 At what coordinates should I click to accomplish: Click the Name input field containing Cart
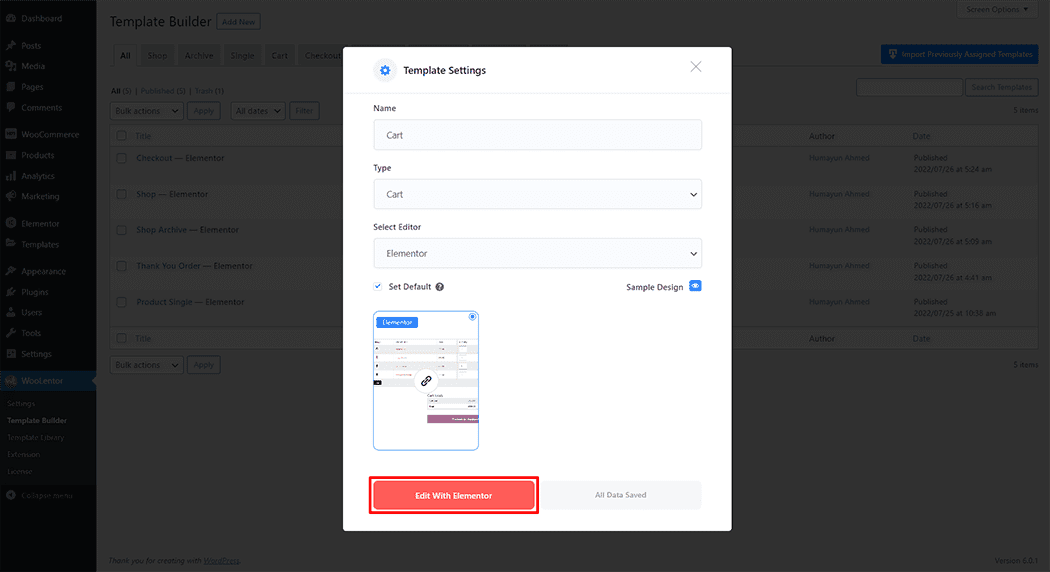(x=537, y=135)
